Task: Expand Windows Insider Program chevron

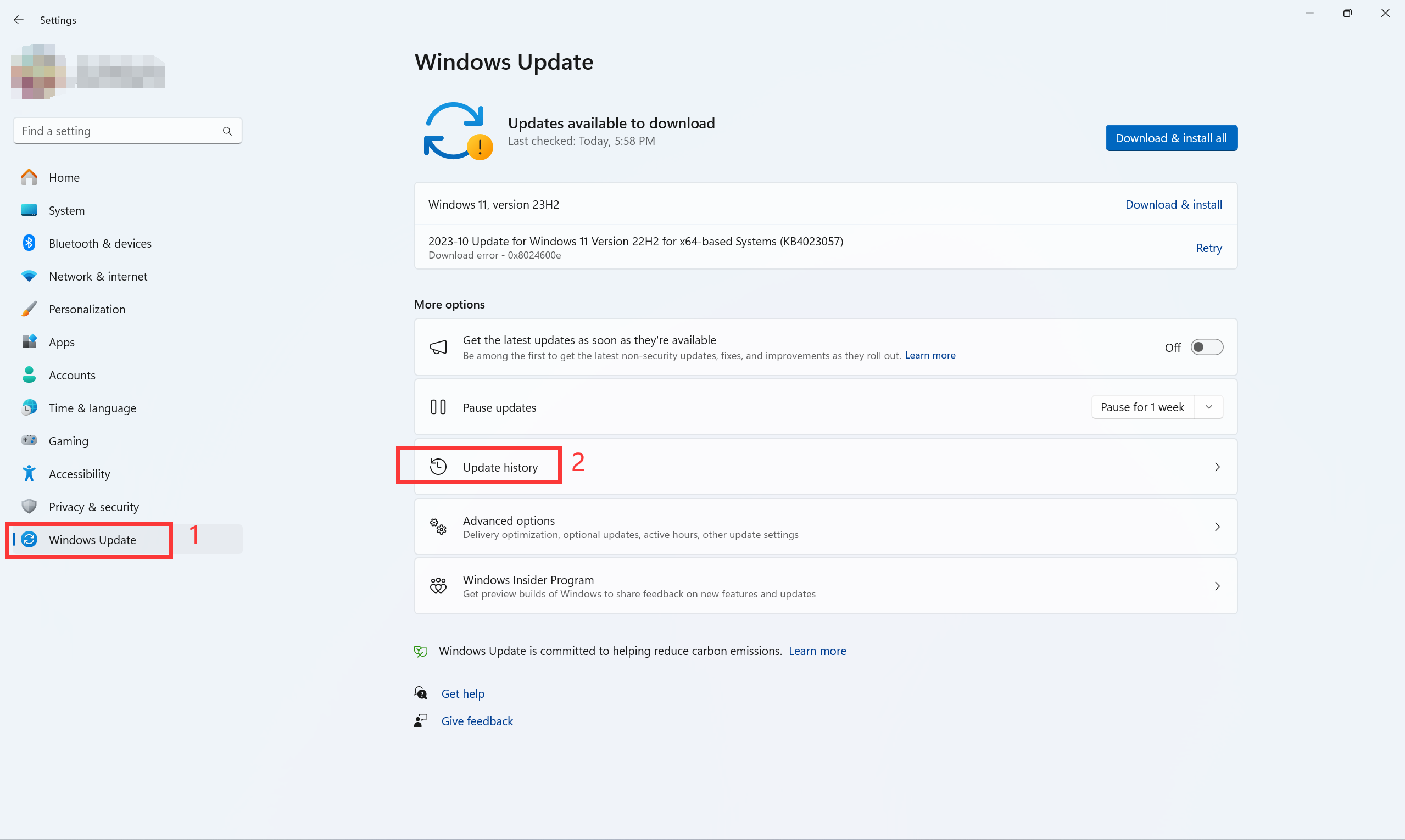Action: [1217, 586]
